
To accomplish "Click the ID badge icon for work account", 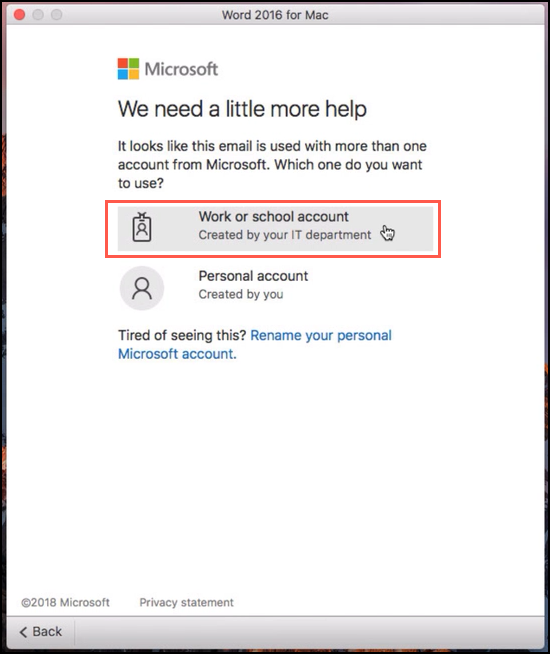I will click(x=142, y=227).
